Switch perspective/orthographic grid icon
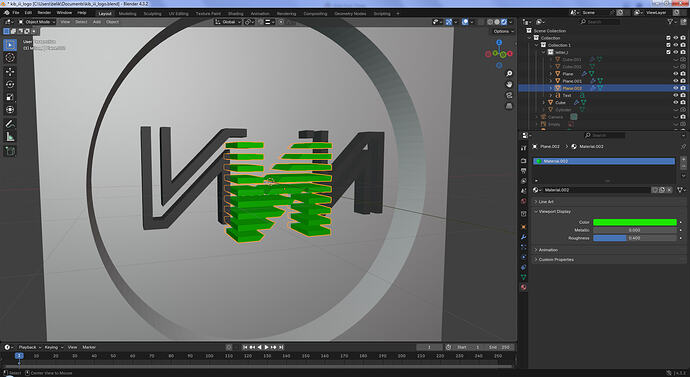The width and height of the screenshot is (690, 377). pos(509,106)
